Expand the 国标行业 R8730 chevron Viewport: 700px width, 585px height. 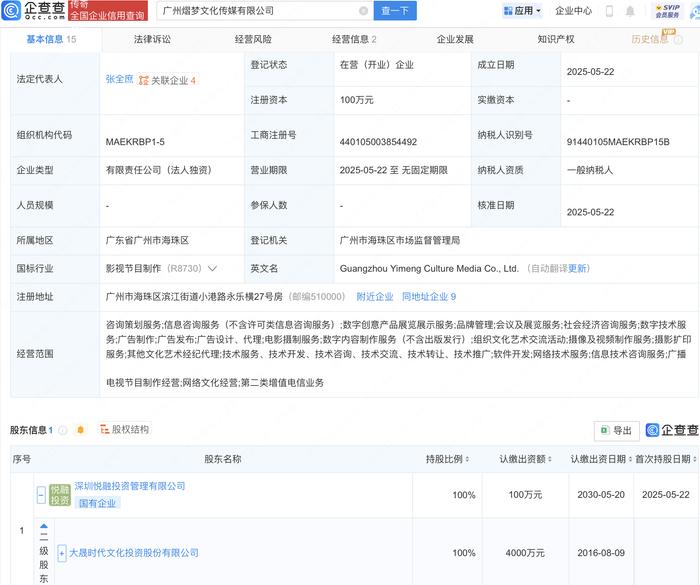pyautogui.click(x=212, y=268)
